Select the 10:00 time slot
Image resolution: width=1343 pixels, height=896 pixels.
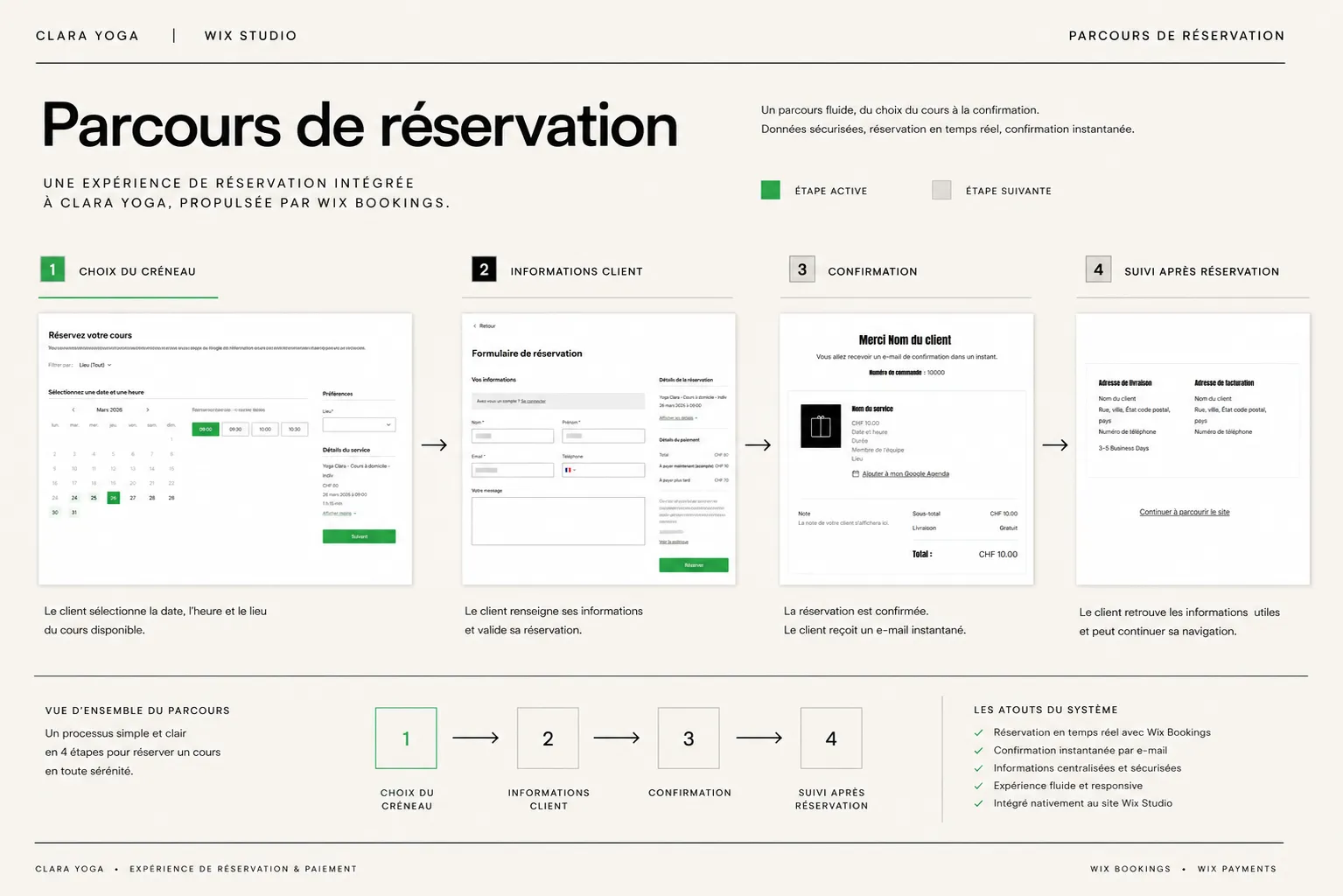click(265, 429)
